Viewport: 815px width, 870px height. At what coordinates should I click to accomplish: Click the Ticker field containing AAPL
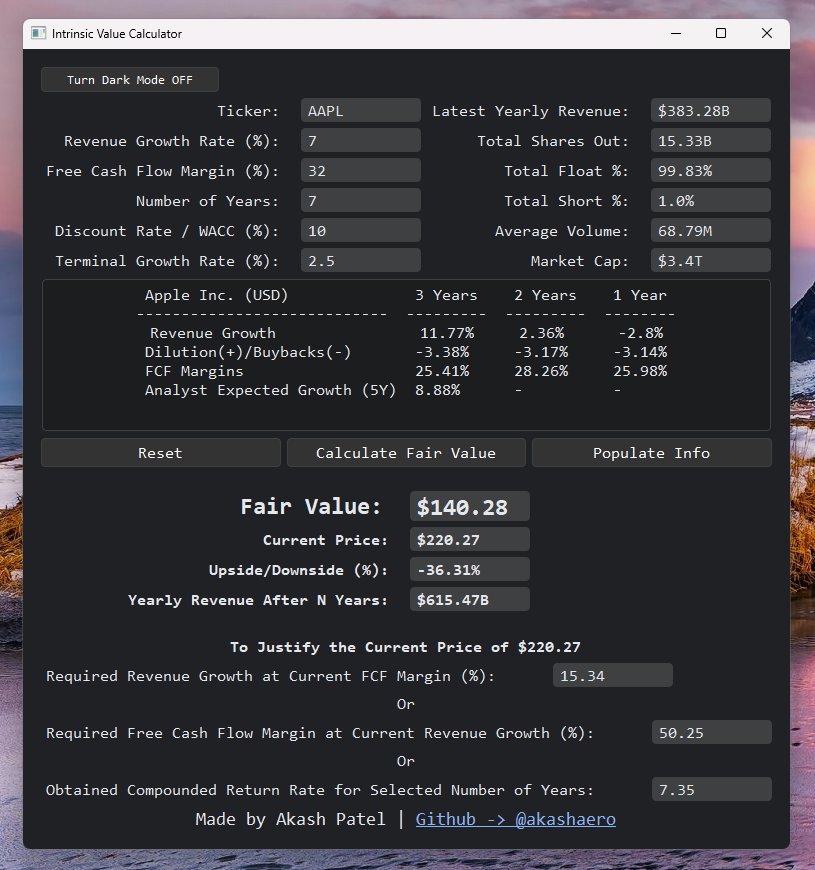pos(361,110)
